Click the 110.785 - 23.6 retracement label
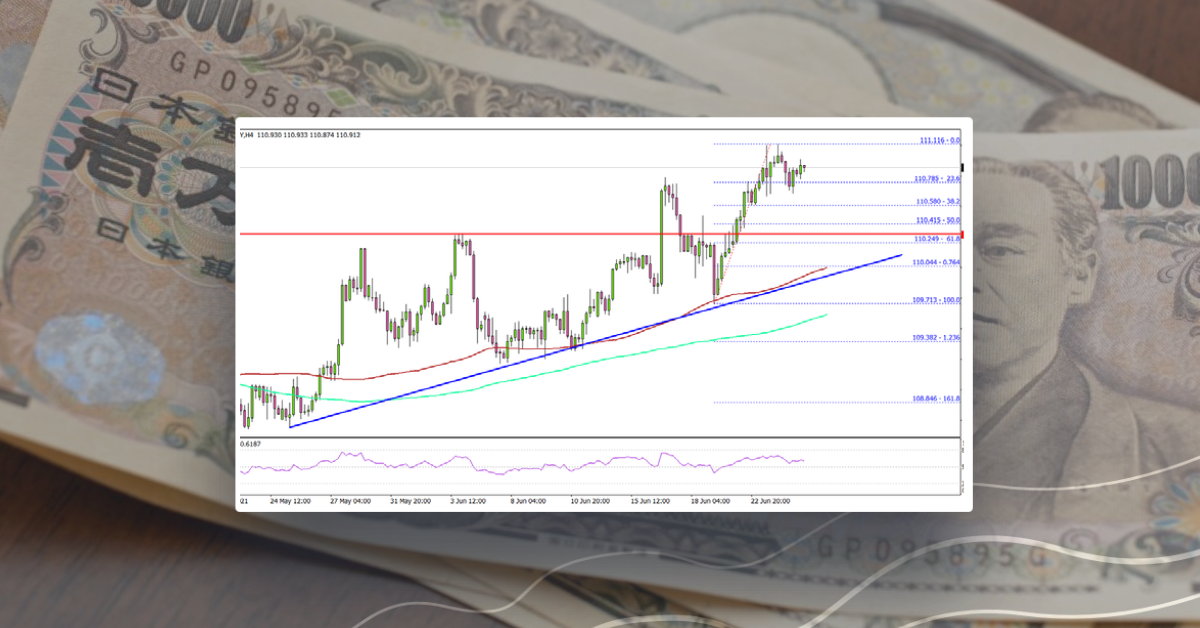1200x628 pixels. pos(935,180)
